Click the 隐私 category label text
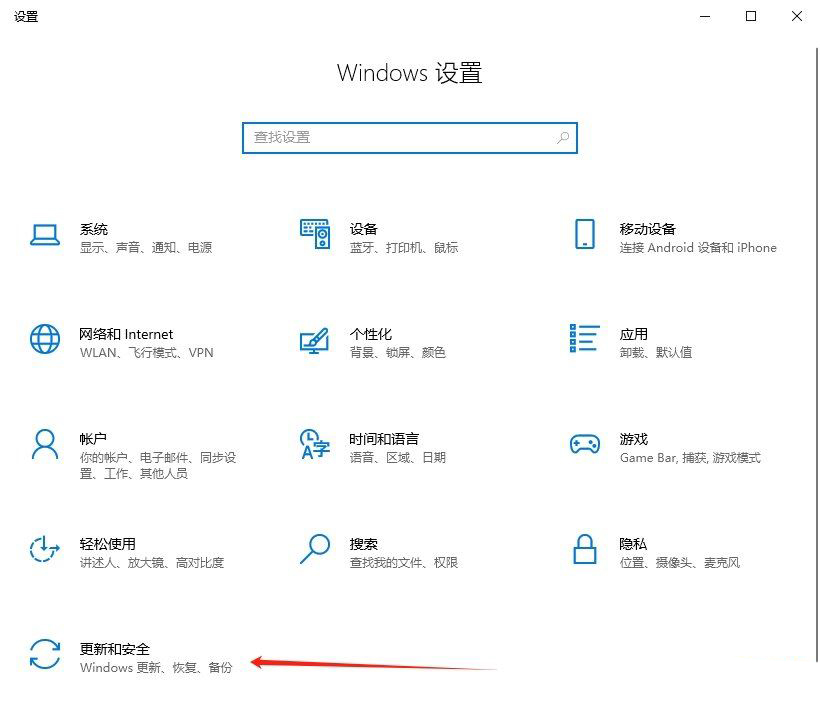 (x=633, y=543)
